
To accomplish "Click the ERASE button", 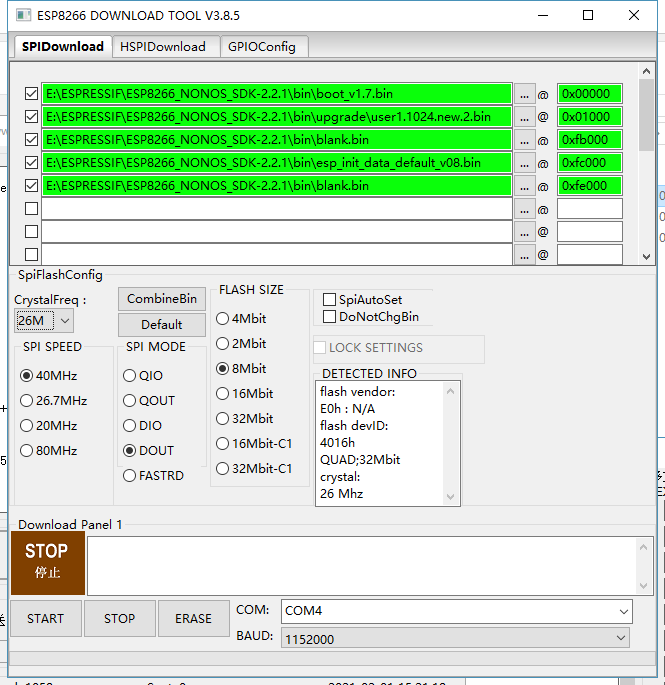I will tap(194, 619).
